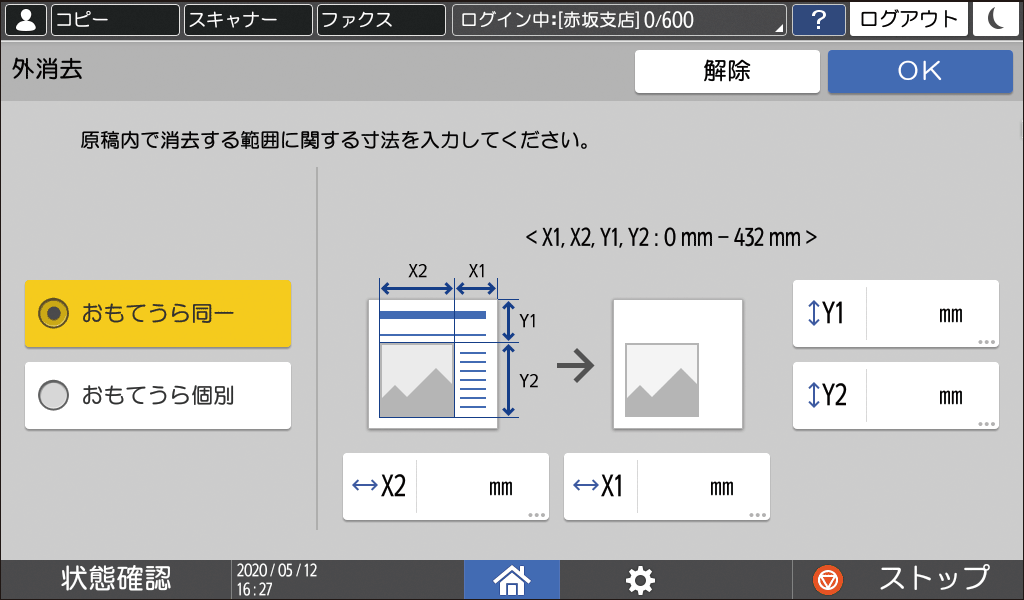Switch to the スキャナー function
Image resolution: width=1024 pixels, height=600 pixels.
(247, 19)
